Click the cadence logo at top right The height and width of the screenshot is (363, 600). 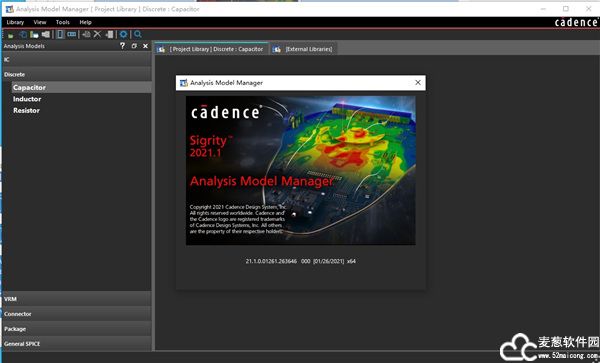(x=576, y=22)
